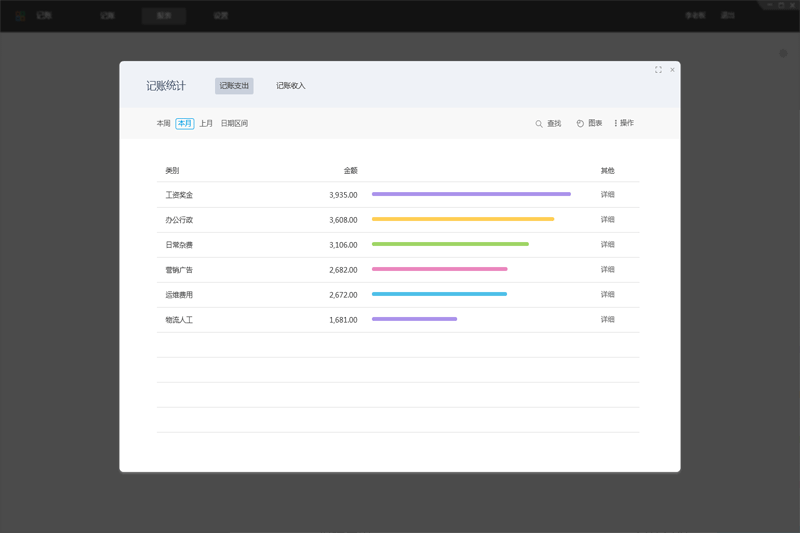Click the 记账统计 dialog title

(x=166, y=86)
